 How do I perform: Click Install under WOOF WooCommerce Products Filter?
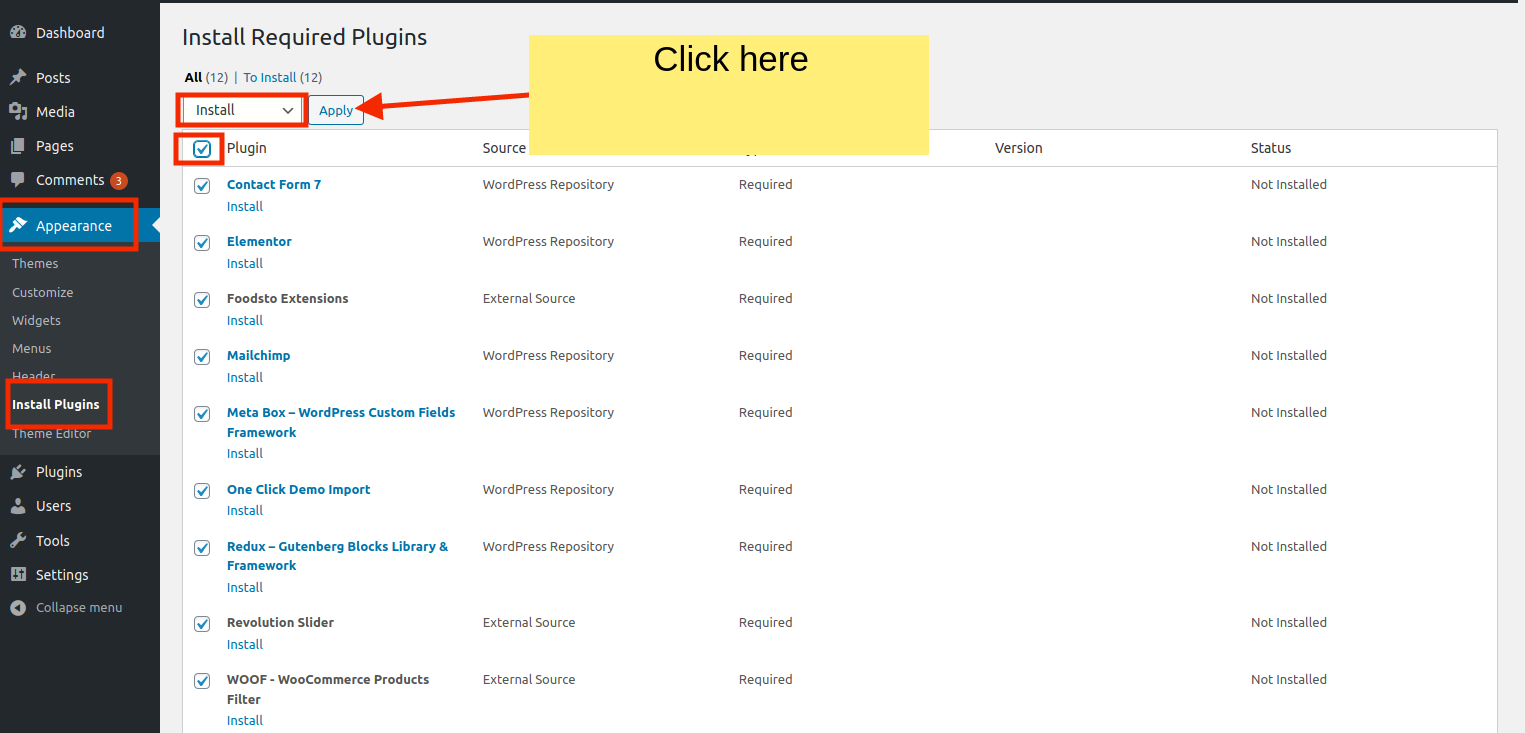coord(245,721)
